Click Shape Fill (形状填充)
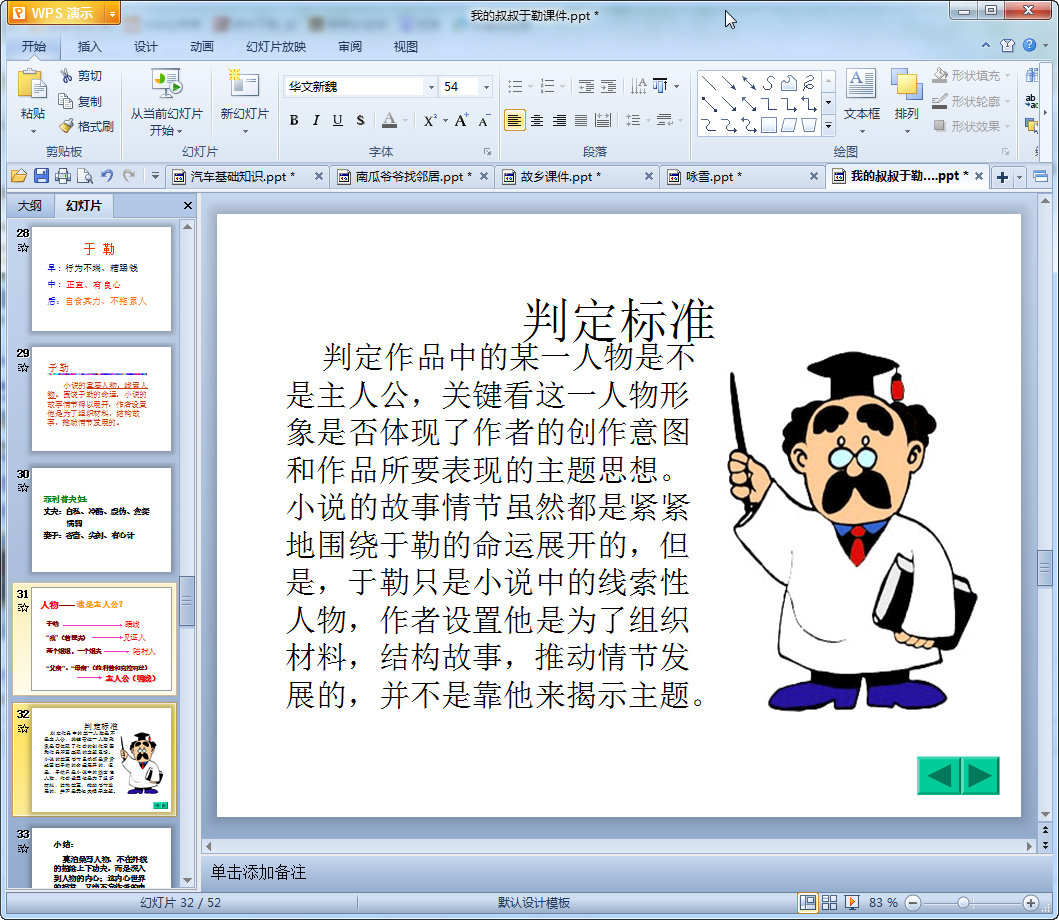1059x920 pixels. point(971,75)
